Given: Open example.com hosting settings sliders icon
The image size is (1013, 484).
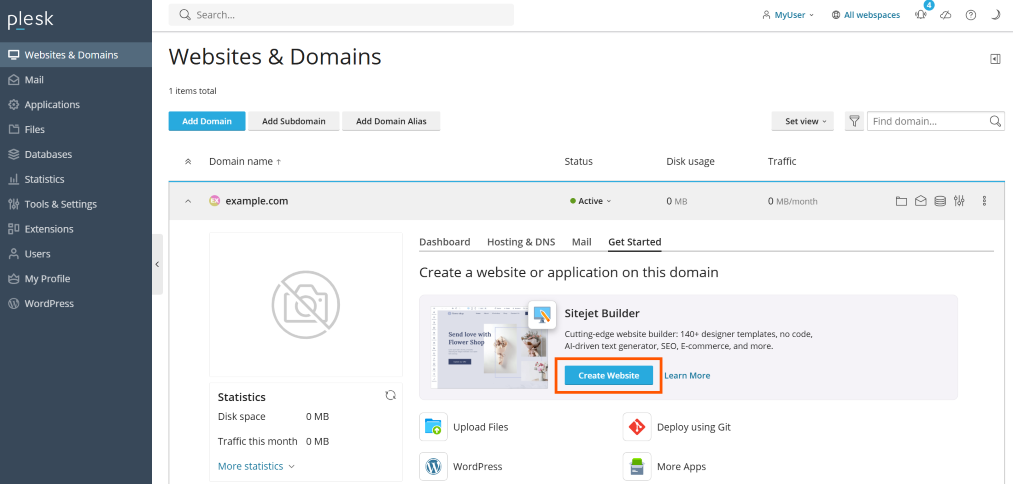Looking at the screenshot, I should coord(959,201).
